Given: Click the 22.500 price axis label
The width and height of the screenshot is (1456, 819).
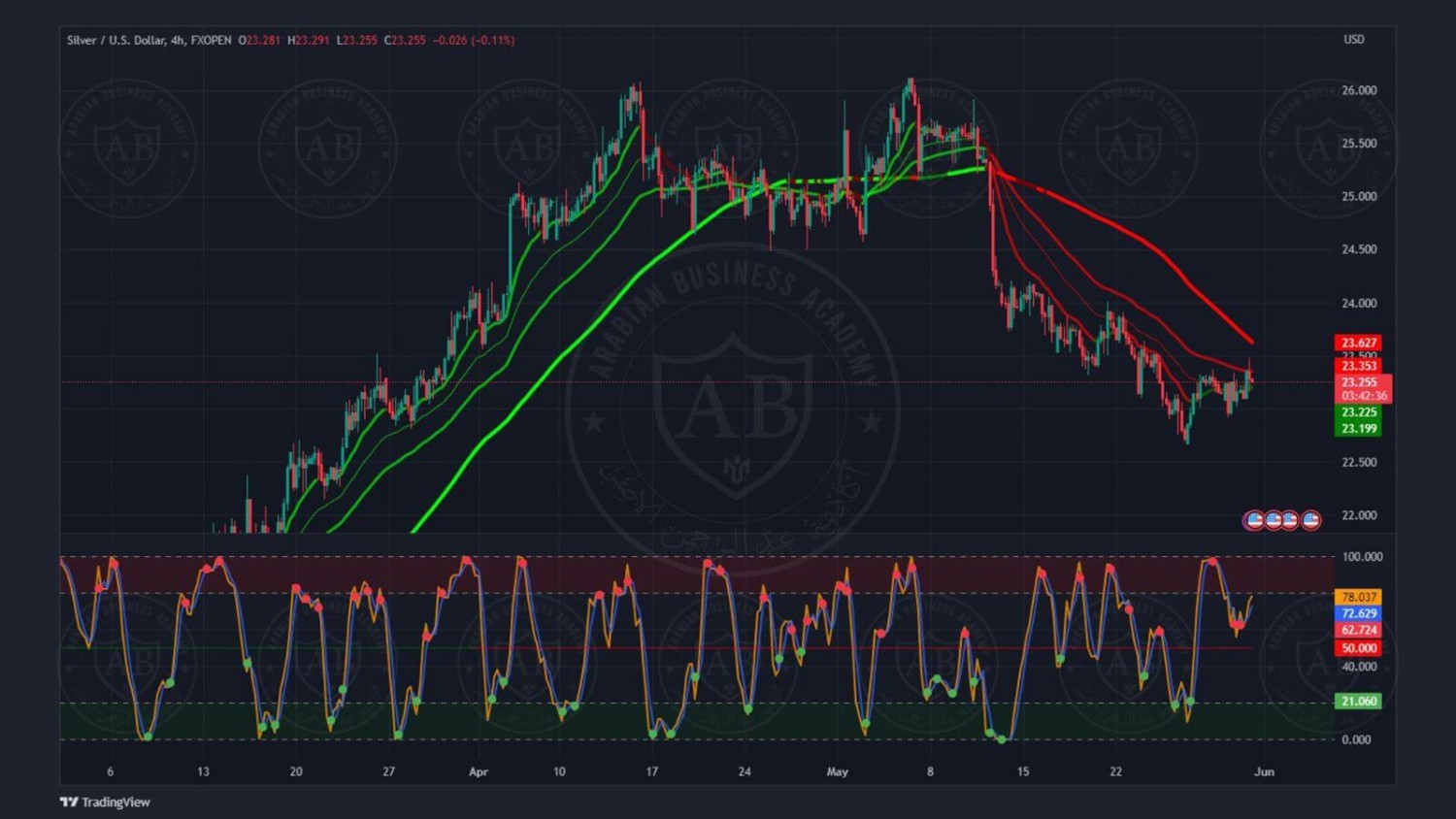Looking at the screenshot, I should (x=1359, y=462).
